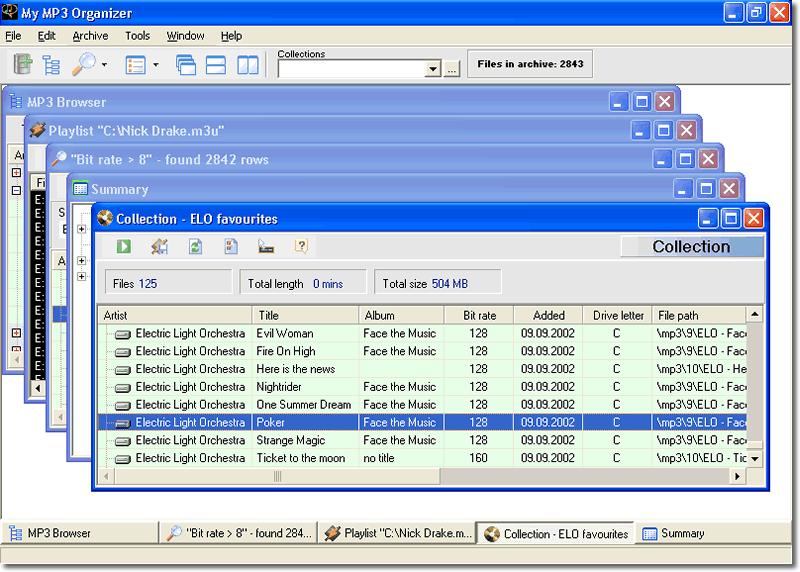The image size is (800, 572).
Task: Click the playlist export icon in Collection toolbar
Action: click(x=160, y=246)
